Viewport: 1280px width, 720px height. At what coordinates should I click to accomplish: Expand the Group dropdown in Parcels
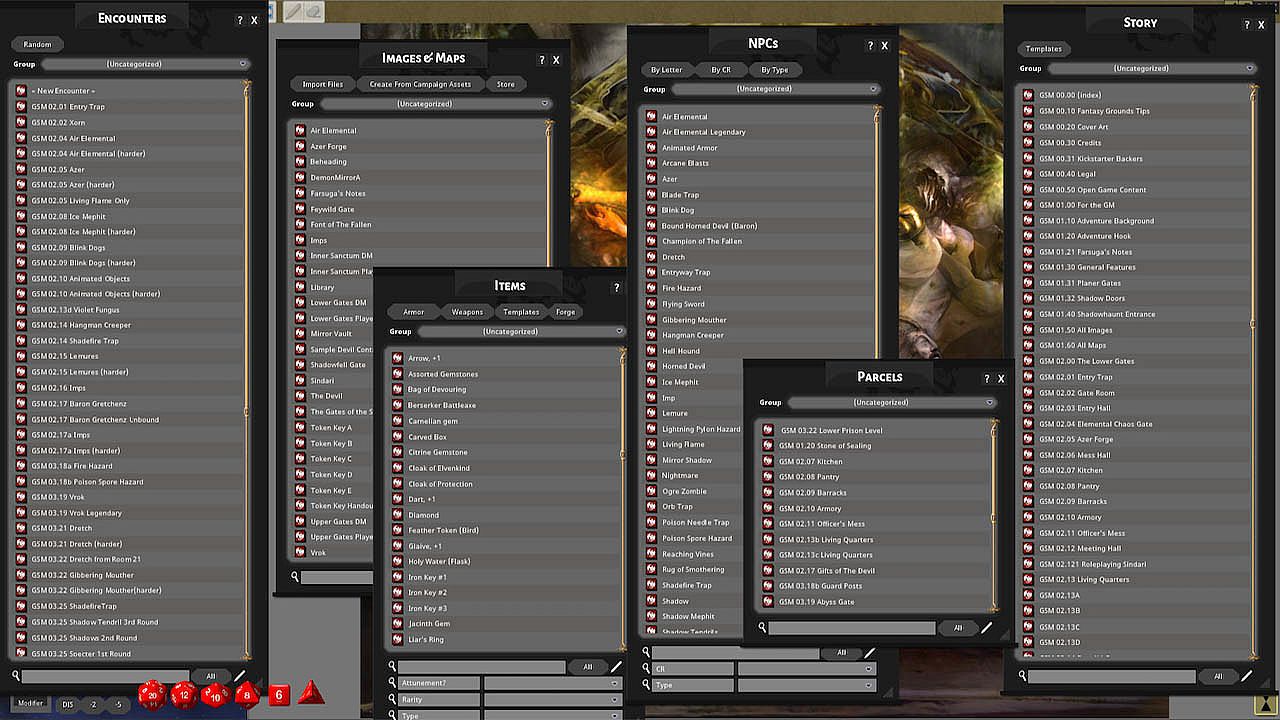pos(892,402)
